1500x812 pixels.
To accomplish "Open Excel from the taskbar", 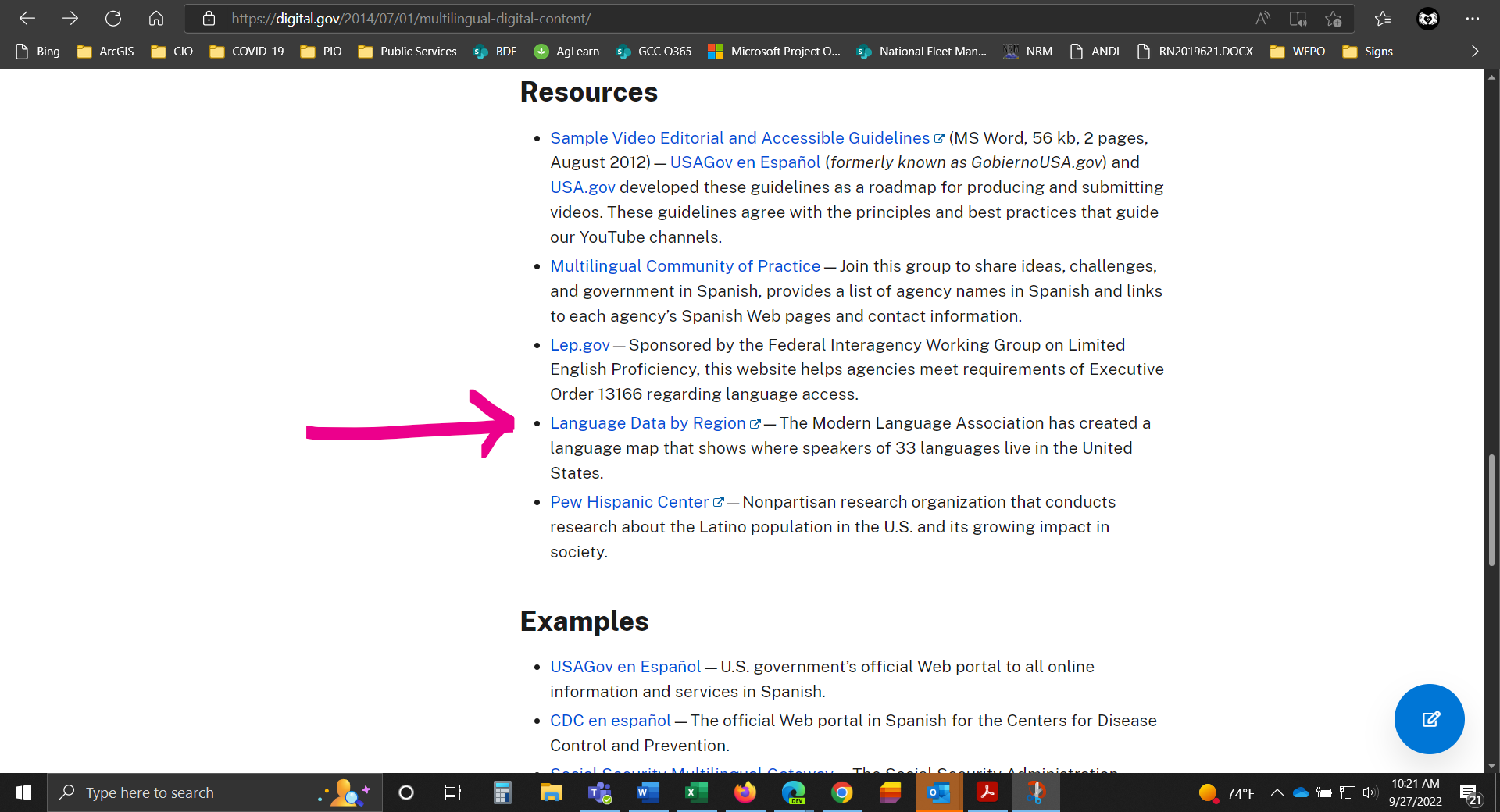I will point(696,792).
